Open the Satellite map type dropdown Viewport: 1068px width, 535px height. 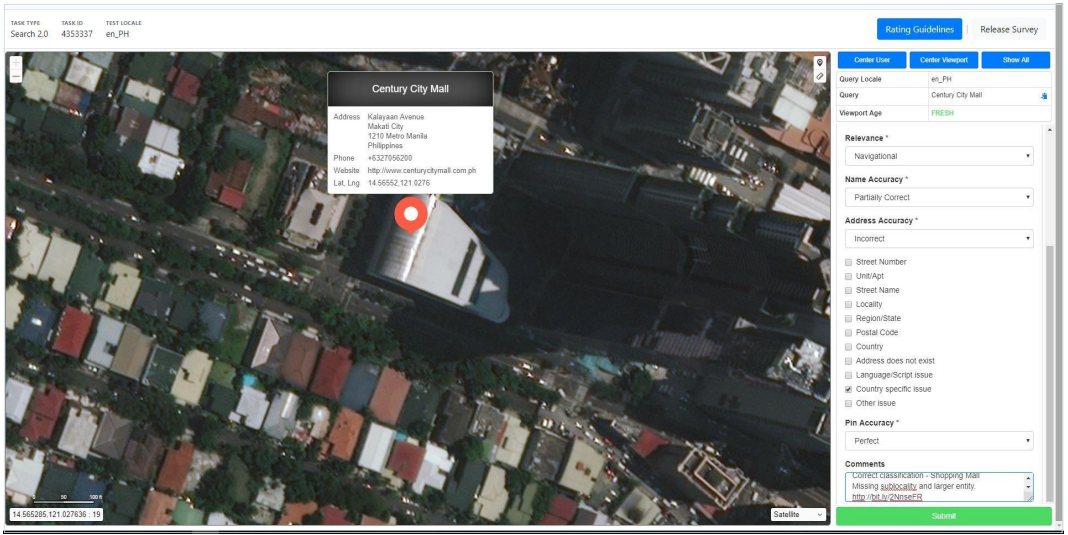(x=798, y=515)
